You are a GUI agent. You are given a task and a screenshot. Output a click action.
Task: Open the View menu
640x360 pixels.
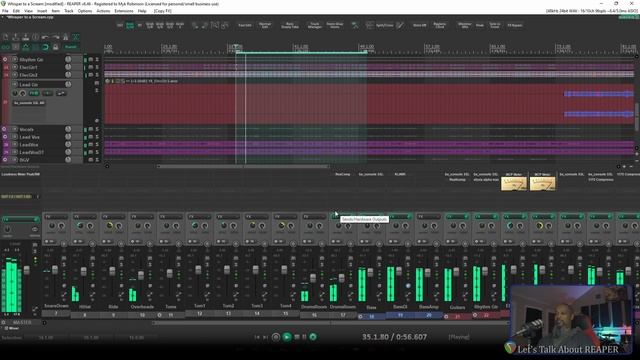(28, 11)
